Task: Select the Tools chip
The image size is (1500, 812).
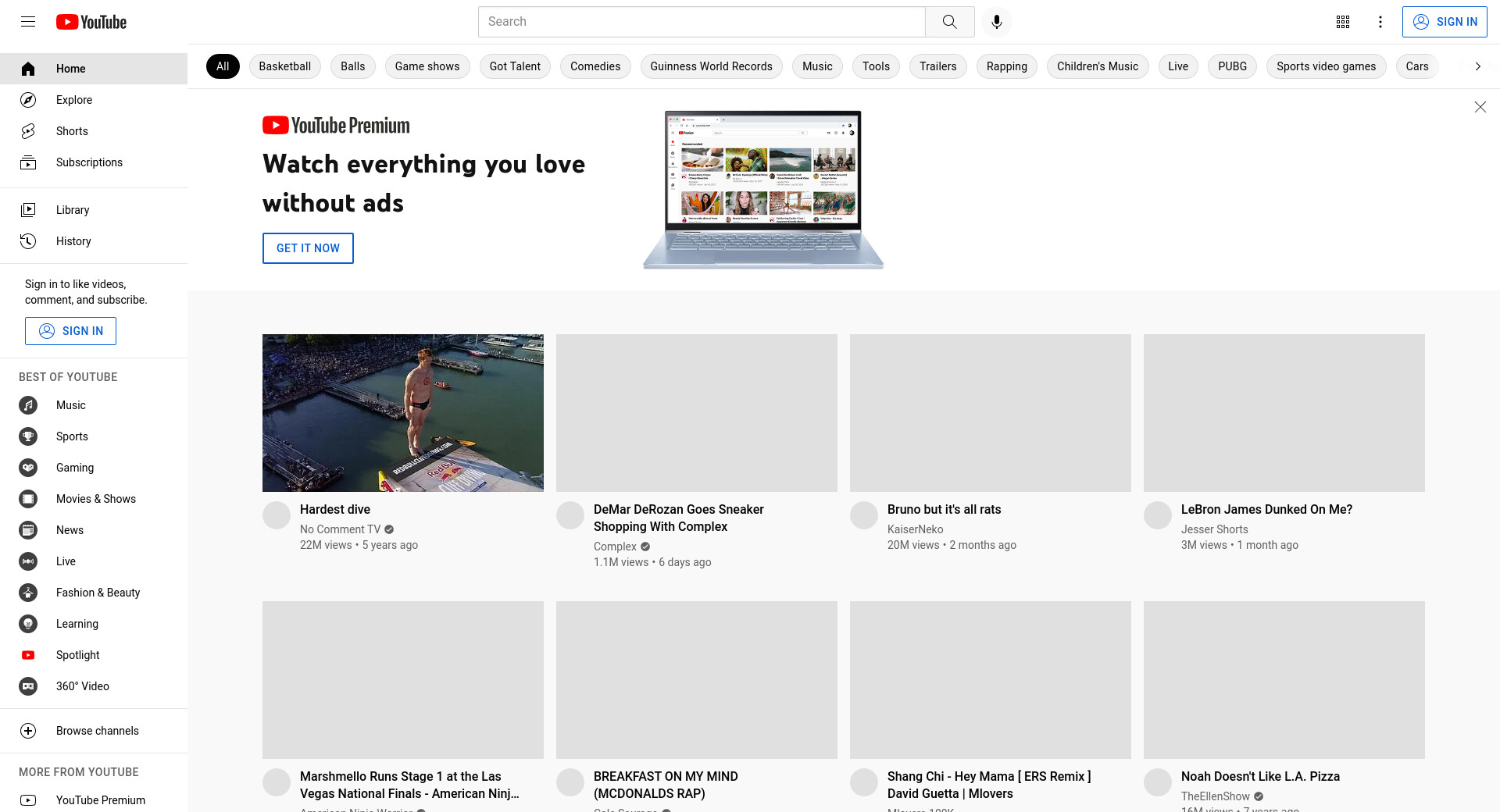Action: (877, 66)
